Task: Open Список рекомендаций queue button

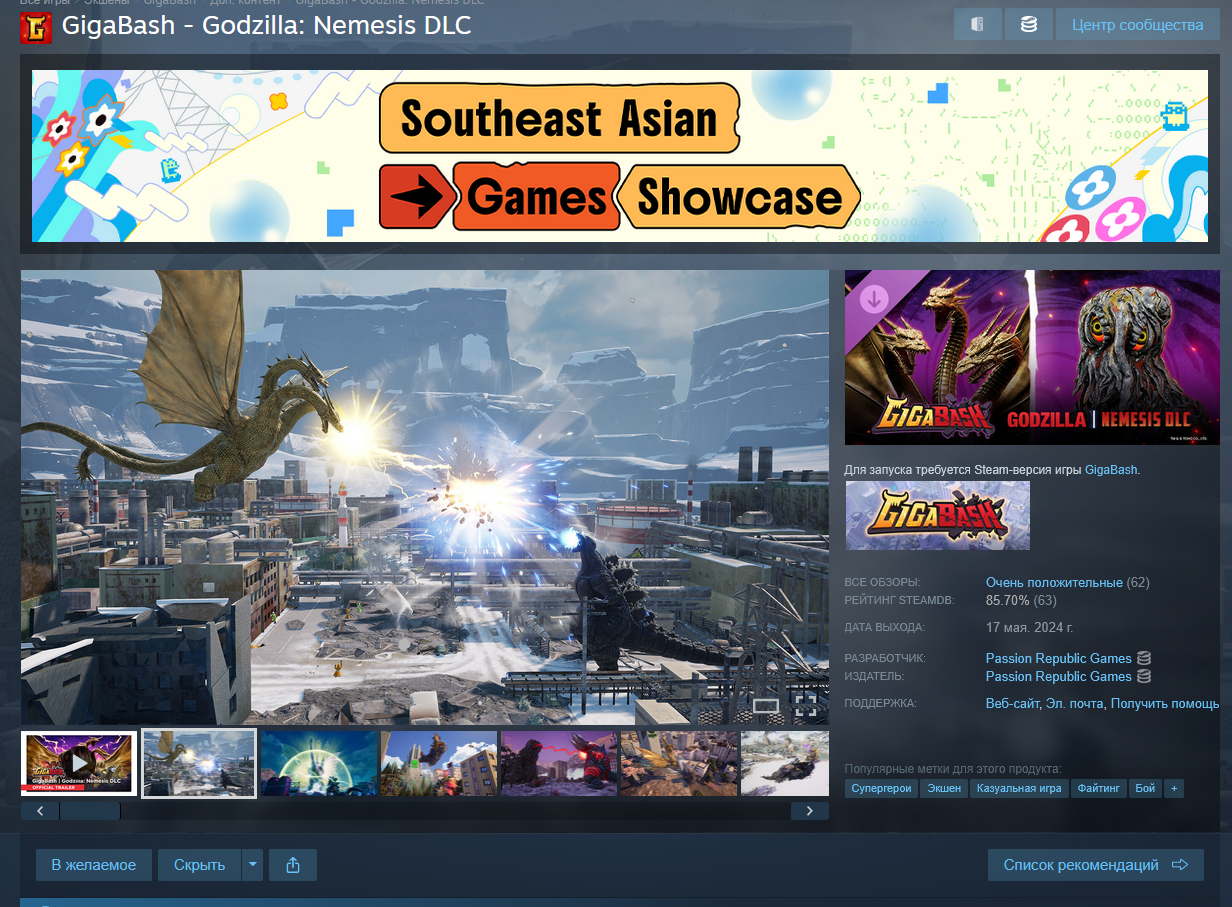Action: pos(1095,865)
